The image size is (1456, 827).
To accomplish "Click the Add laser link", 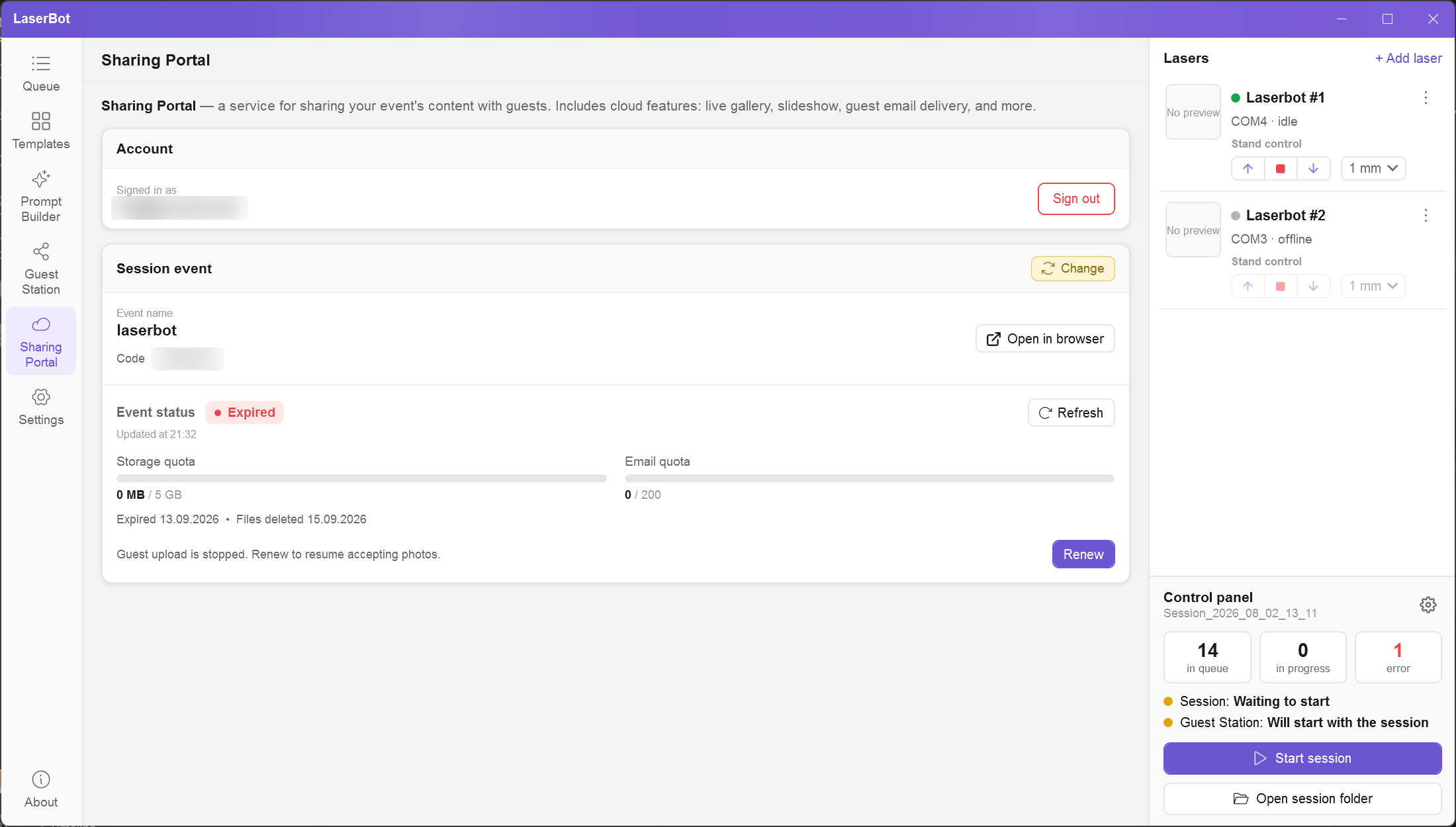I will 1408,58.
